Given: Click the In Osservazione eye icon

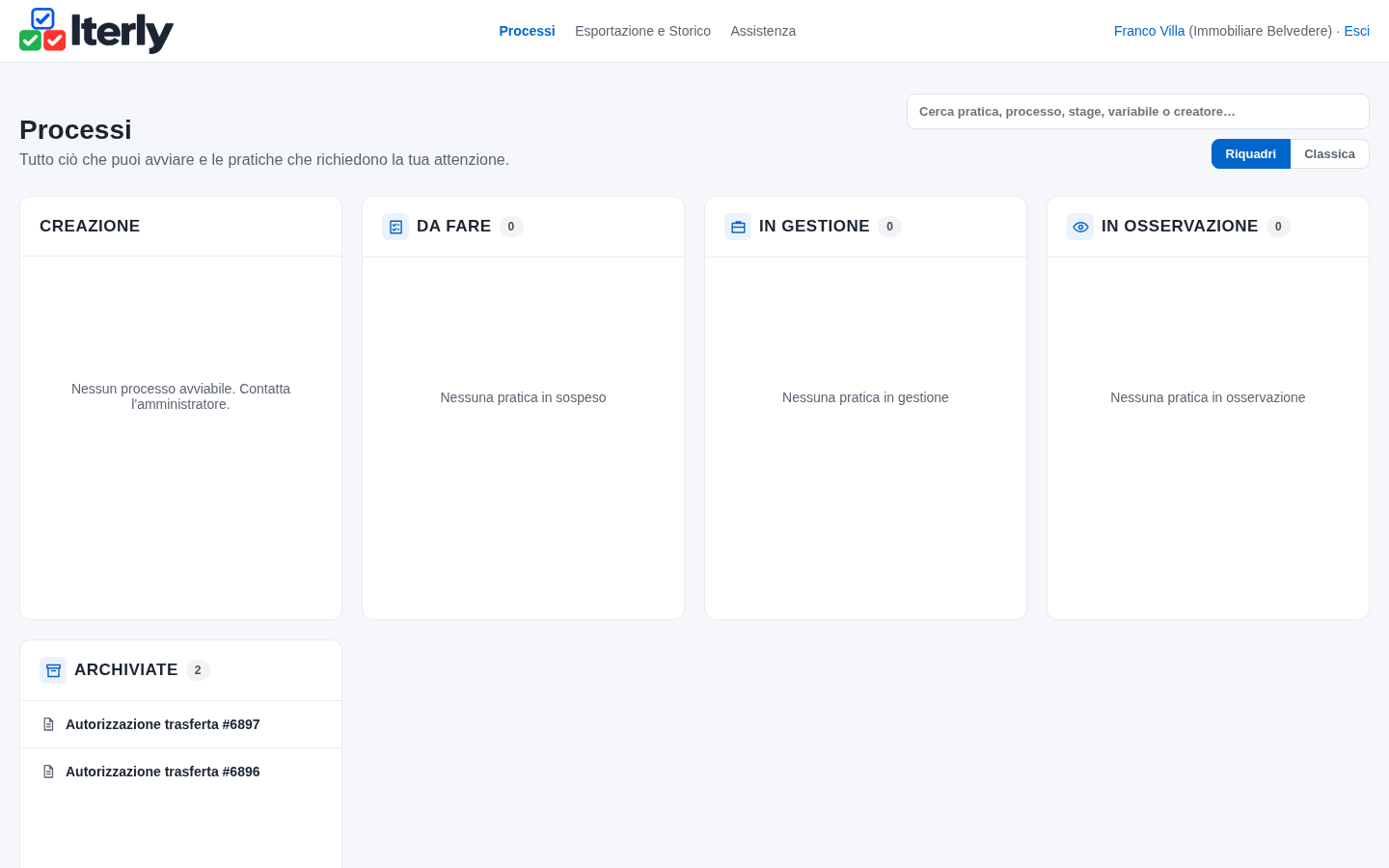Looking at the screenshot, I should [1080, 227].
